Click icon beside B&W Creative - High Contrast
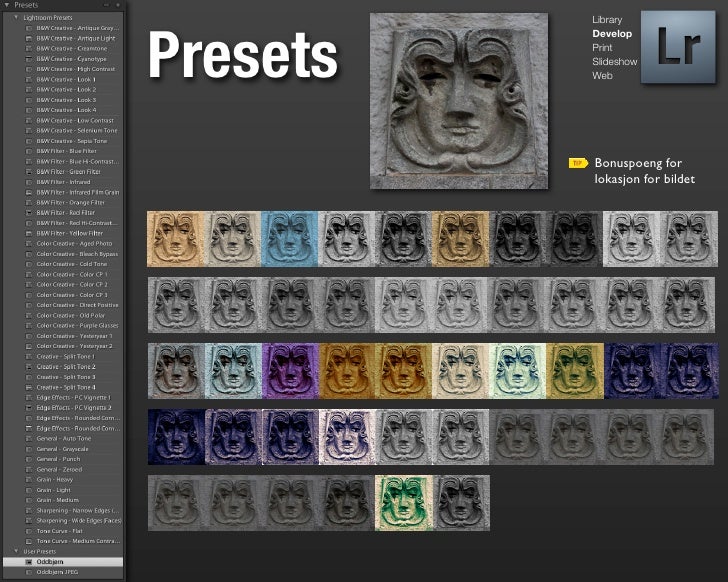 (29, 69)
